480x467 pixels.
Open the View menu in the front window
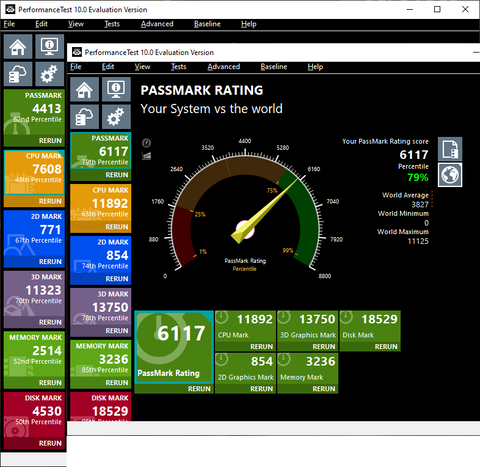(142, 67)
